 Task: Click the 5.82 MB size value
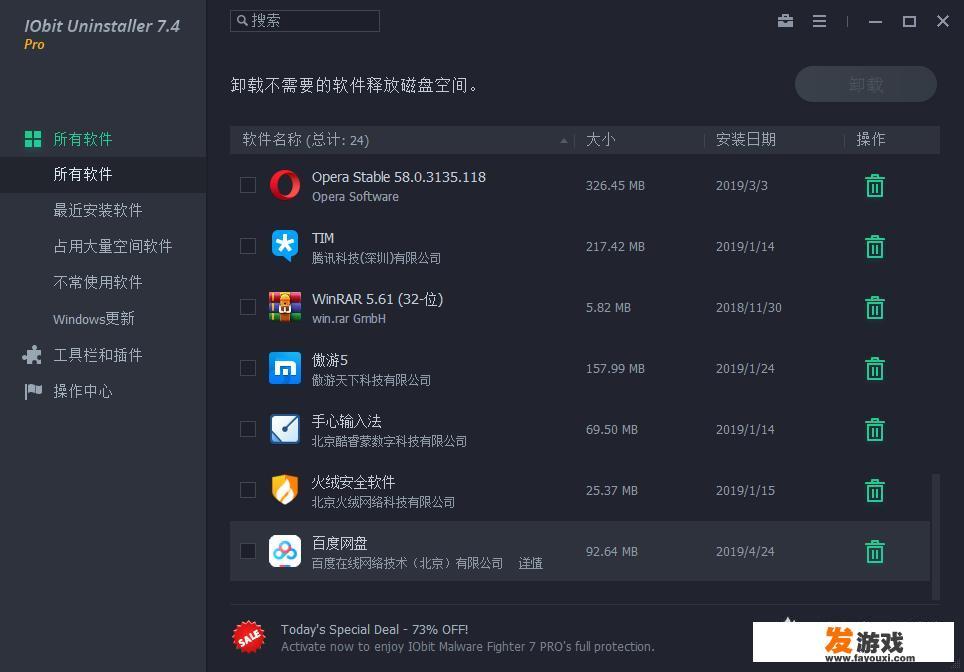(608, 307)
